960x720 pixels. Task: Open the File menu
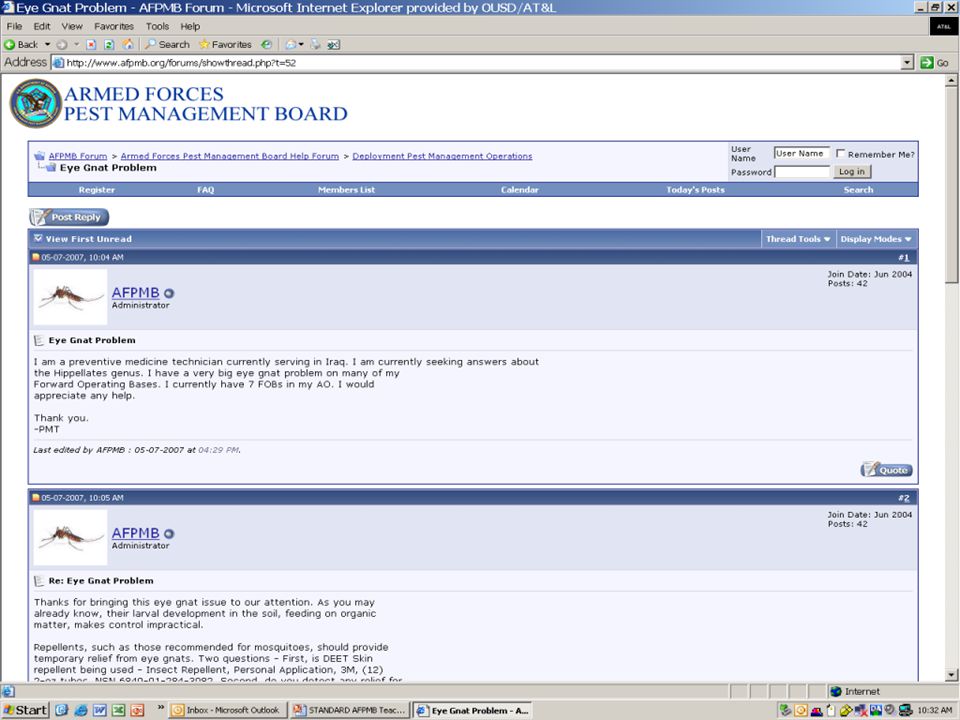point(14,26)
